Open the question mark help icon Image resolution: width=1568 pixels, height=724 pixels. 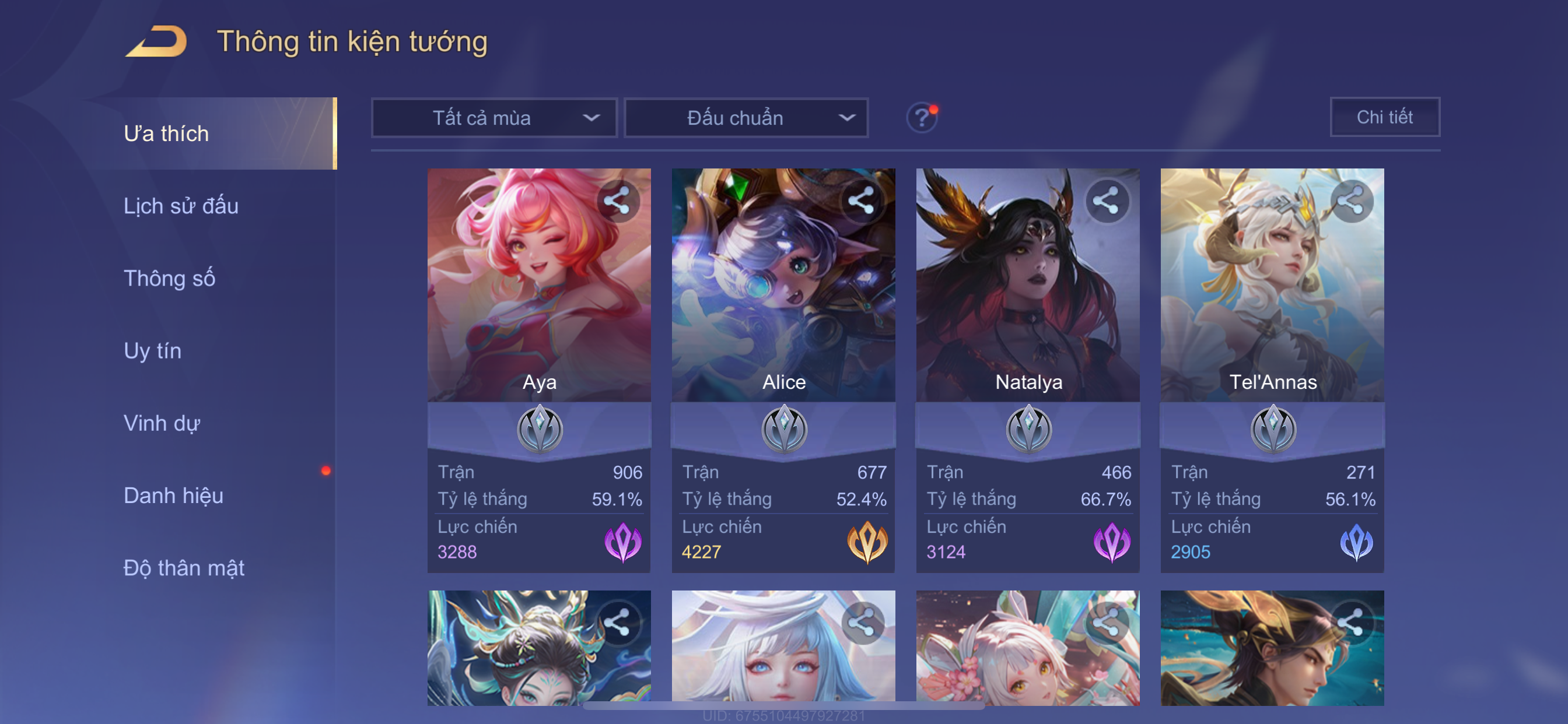coord(922,117)
